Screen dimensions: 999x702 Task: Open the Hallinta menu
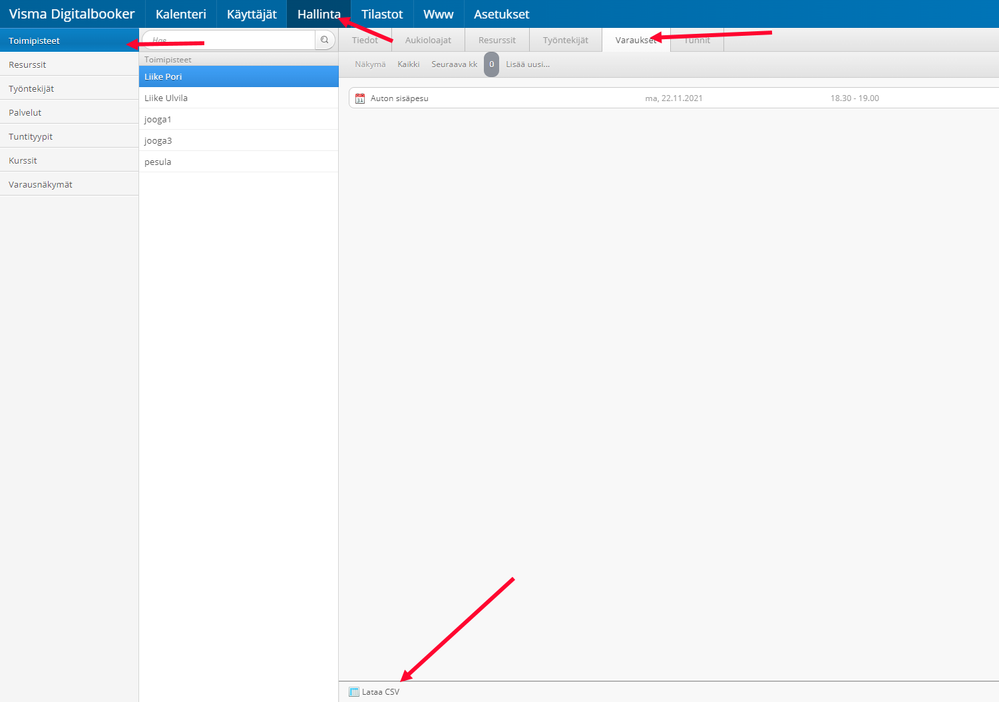pyautogui.click(x=319, y=14)
